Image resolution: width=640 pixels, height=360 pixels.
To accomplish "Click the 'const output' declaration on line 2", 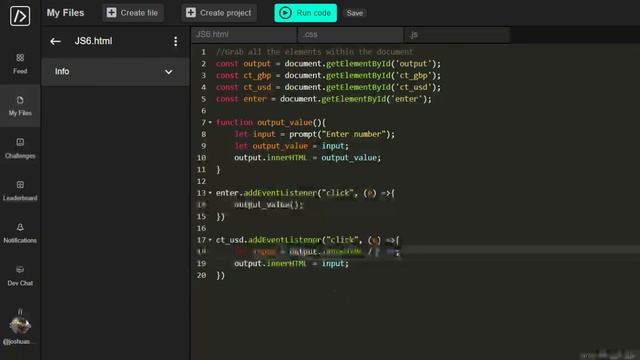I will click(243, 64).
